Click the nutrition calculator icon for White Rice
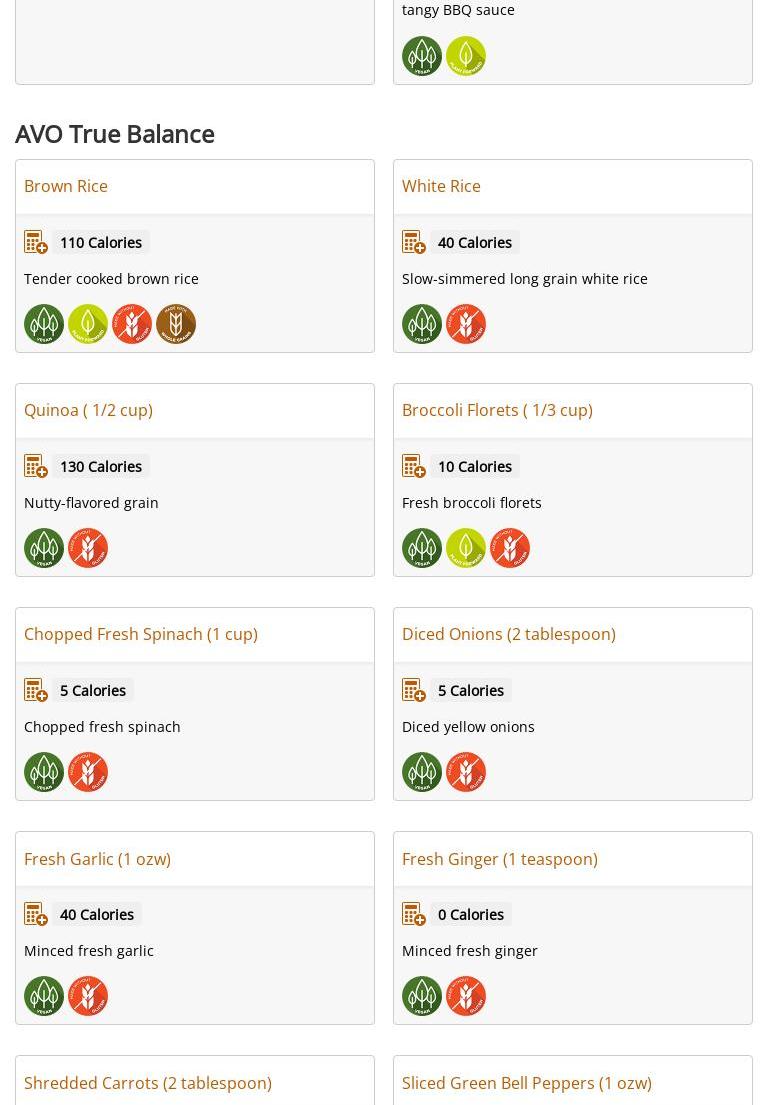Viewport: 770px width, 1105px height. tap(414, 243)
